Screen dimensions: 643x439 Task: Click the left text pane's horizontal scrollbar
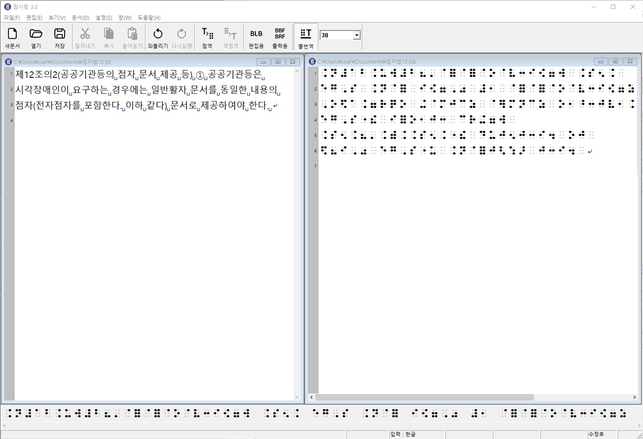[150, 397]
